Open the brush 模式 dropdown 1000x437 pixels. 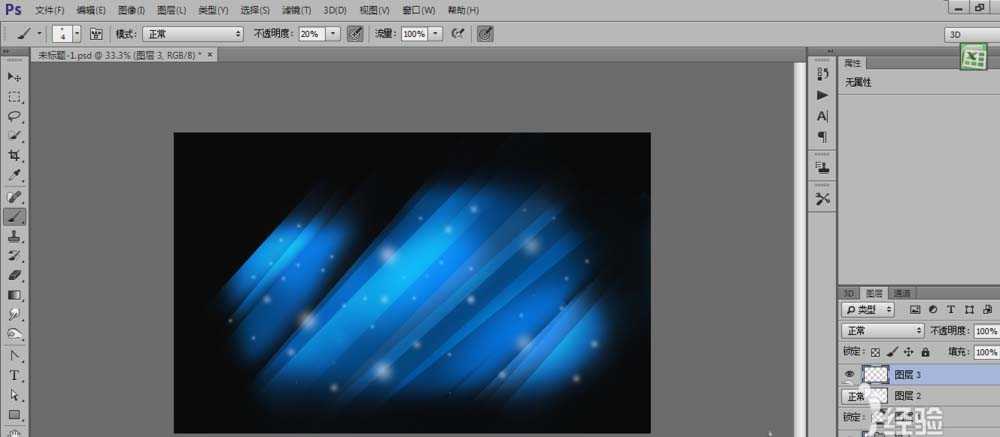[x=193, y=33]
